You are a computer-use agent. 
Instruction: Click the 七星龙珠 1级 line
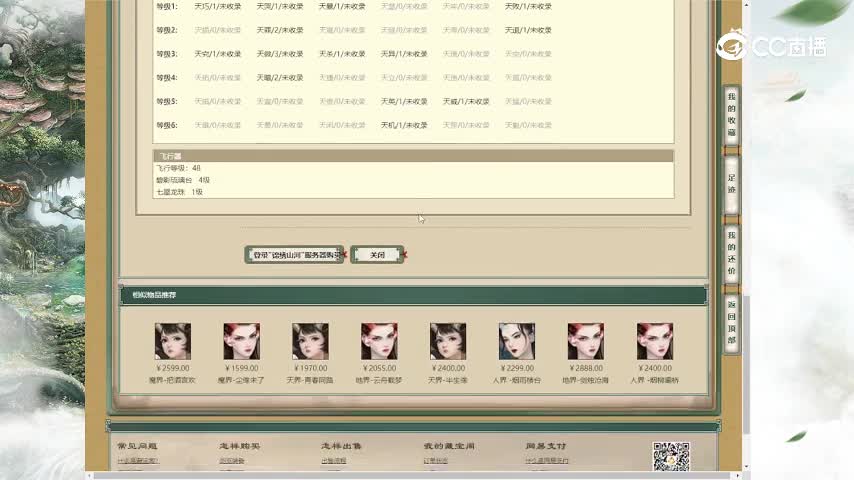(180, 192)
